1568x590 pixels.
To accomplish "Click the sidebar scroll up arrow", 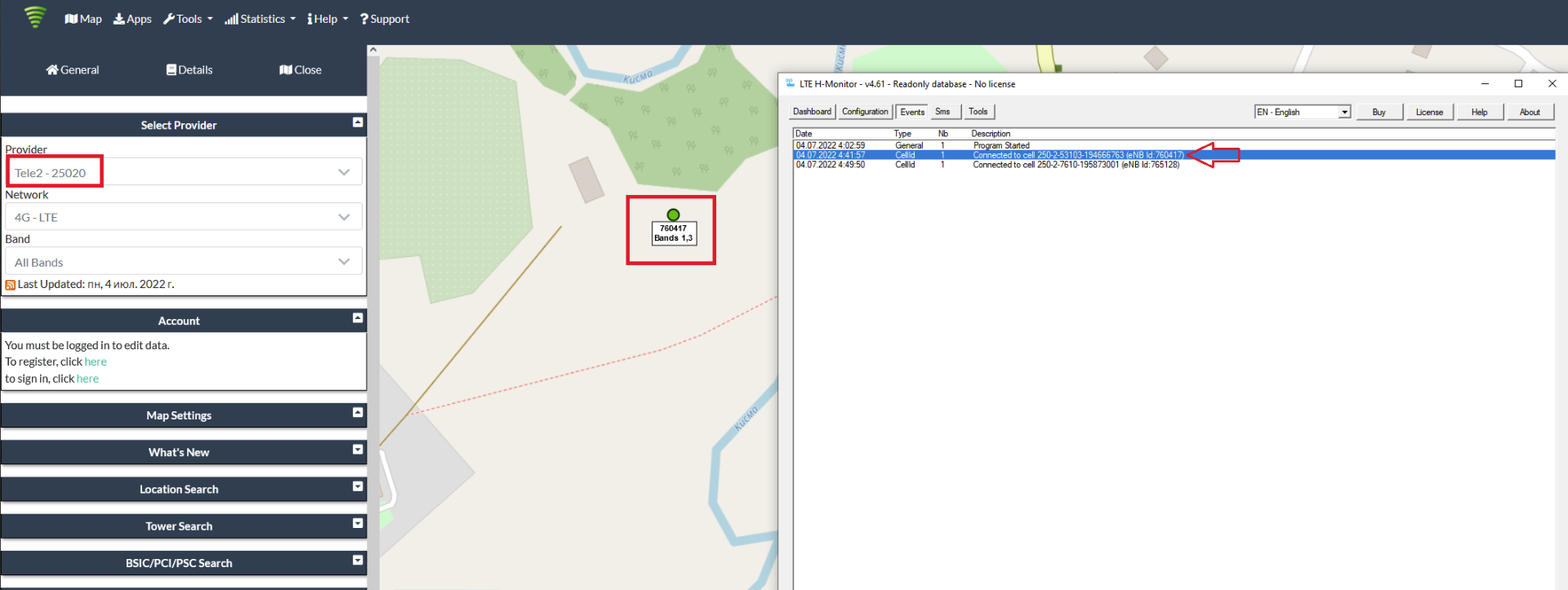I will click(x=373, y=50).
